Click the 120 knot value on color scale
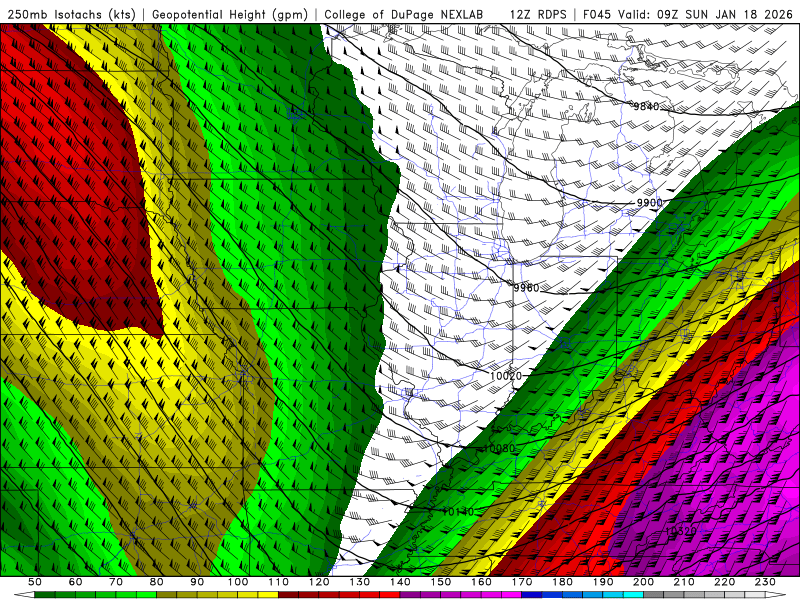 [319, 582]
